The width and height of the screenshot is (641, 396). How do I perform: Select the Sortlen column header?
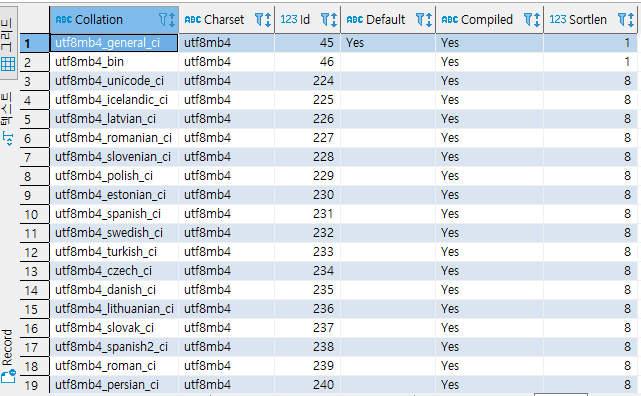point(591,20)
